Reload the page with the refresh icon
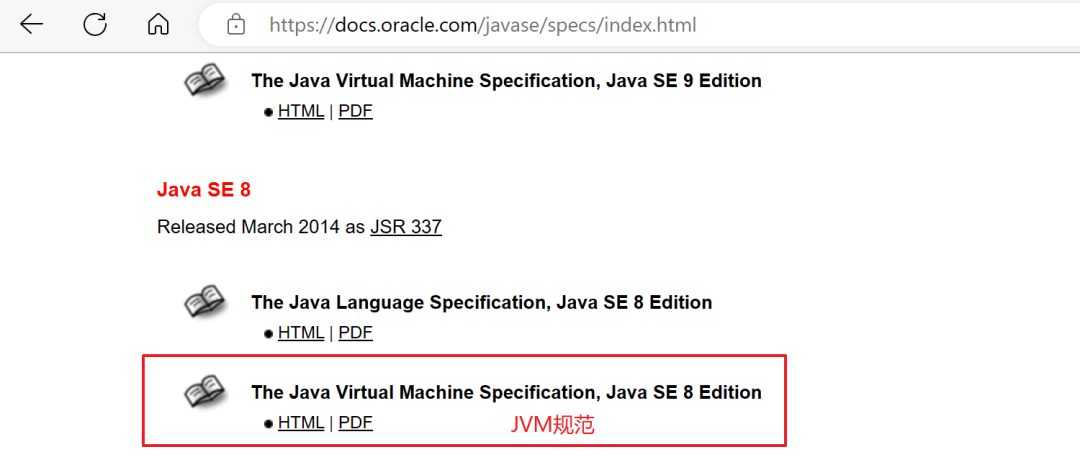Image resolution: width=1080 pixels, height=465 pixels. [x=95, y=25]
